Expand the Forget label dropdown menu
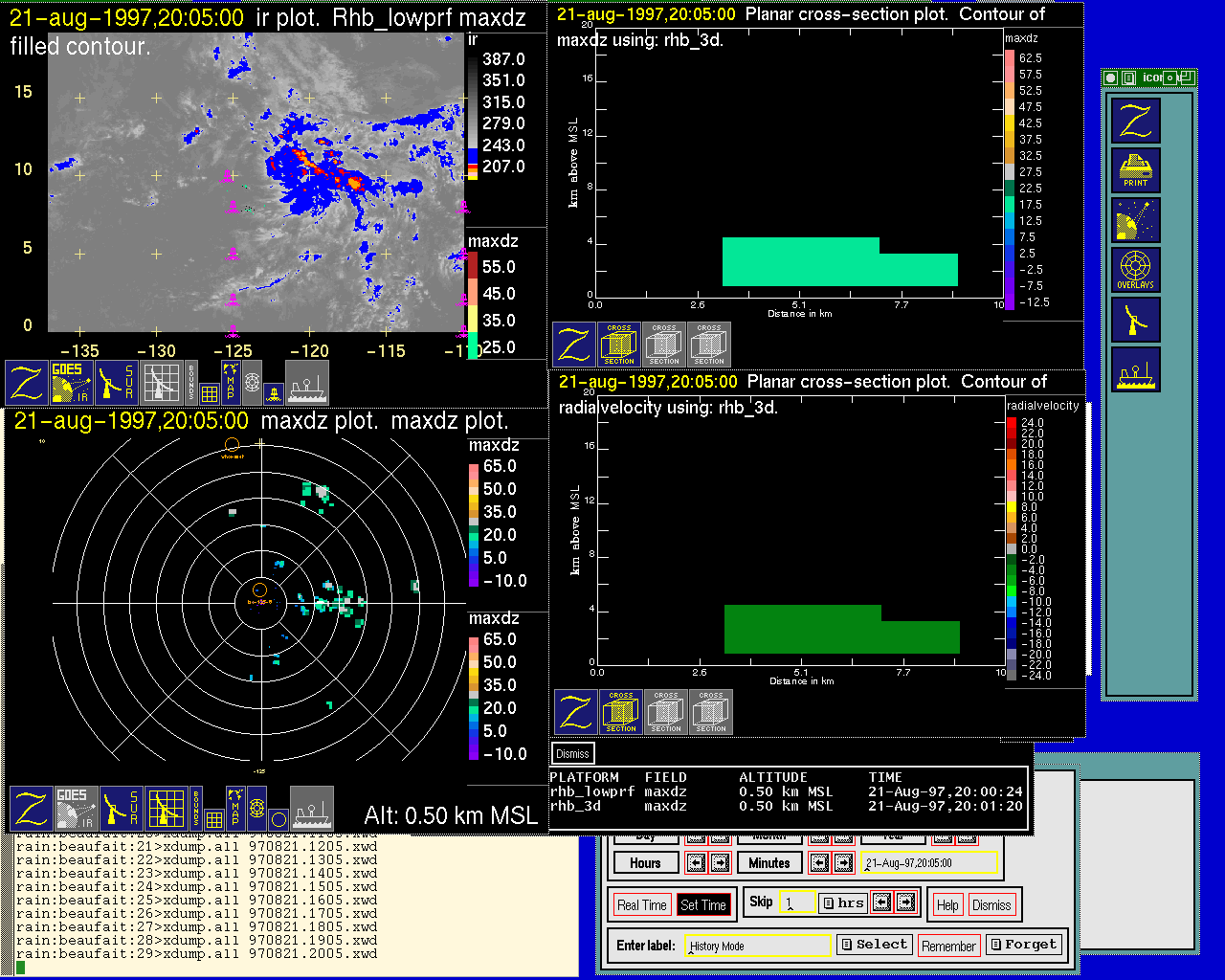 click(1023, 945)
